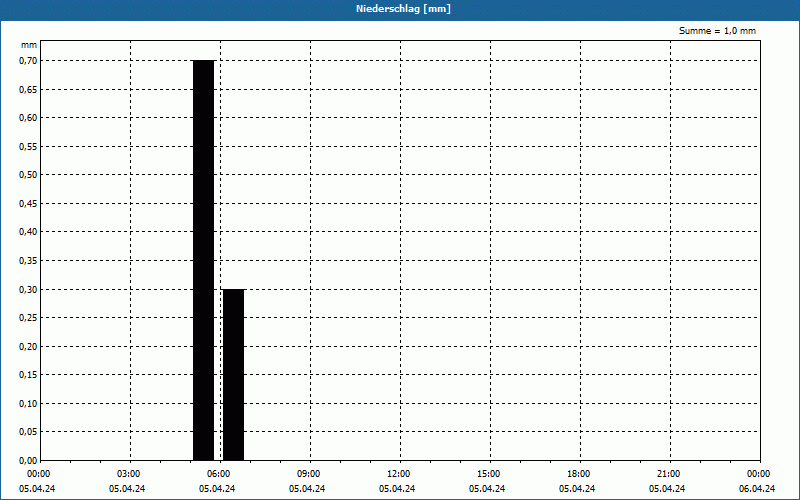This screenshot has height=500, width=800.
Task: Click the 05.04.24 date under 18:00
Action: tap(577, 489)
